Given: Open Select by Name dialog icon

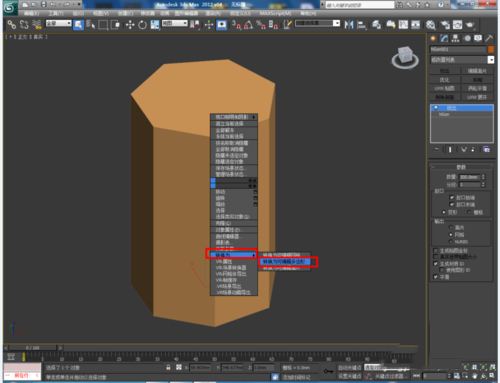Looking at the screenshot, I should pos(91,24).
